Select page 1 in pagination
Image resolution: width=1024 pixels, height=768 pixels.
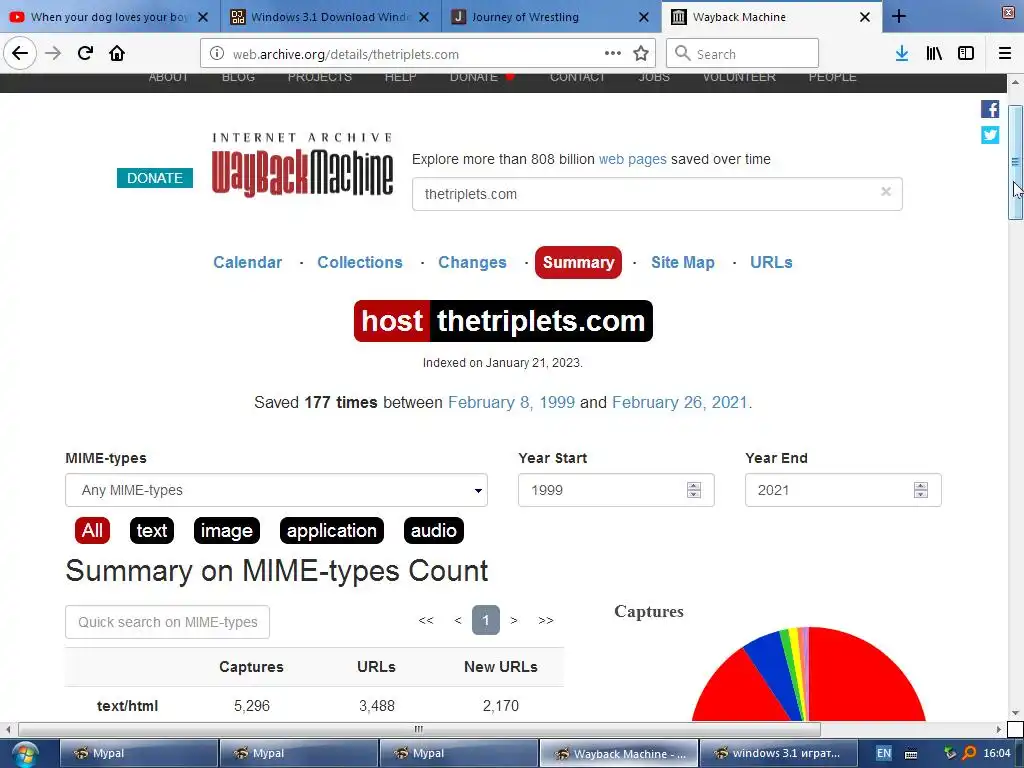(485, 620)
